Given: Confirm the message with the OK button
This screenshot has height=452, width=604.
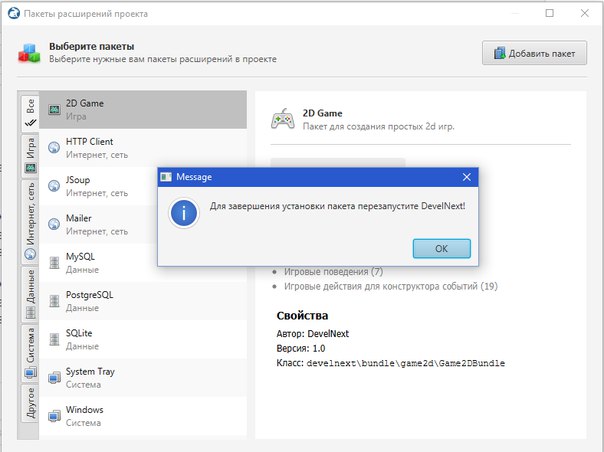Looking at the screenshot, I should [x=441, y=249].
